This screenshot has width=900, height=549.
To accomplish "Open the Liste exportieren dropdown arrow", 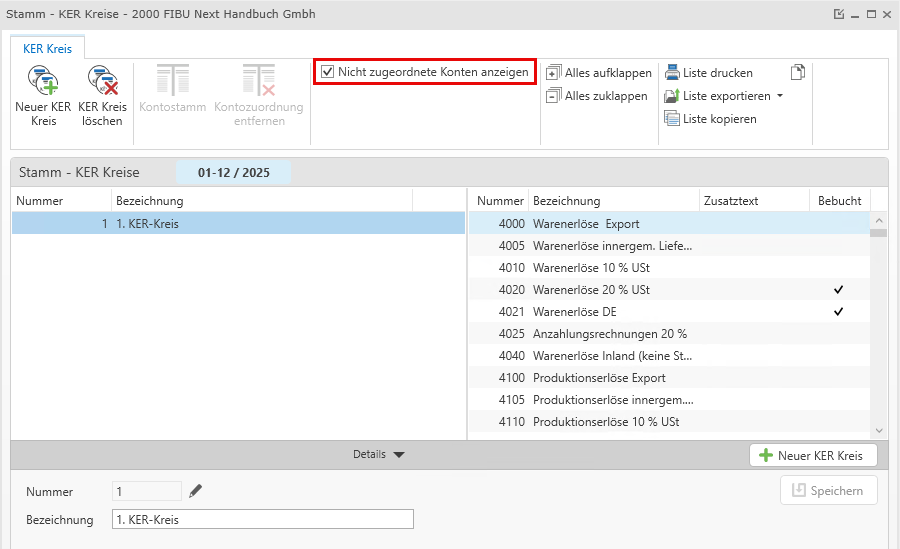I will pos(779,96).
